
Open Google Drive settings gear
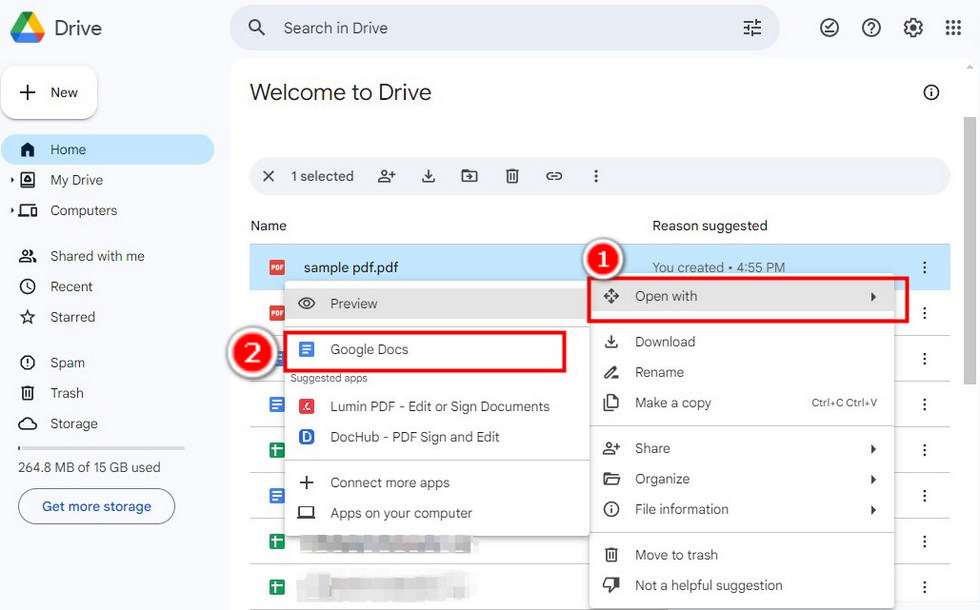click(x=912, y=27)
